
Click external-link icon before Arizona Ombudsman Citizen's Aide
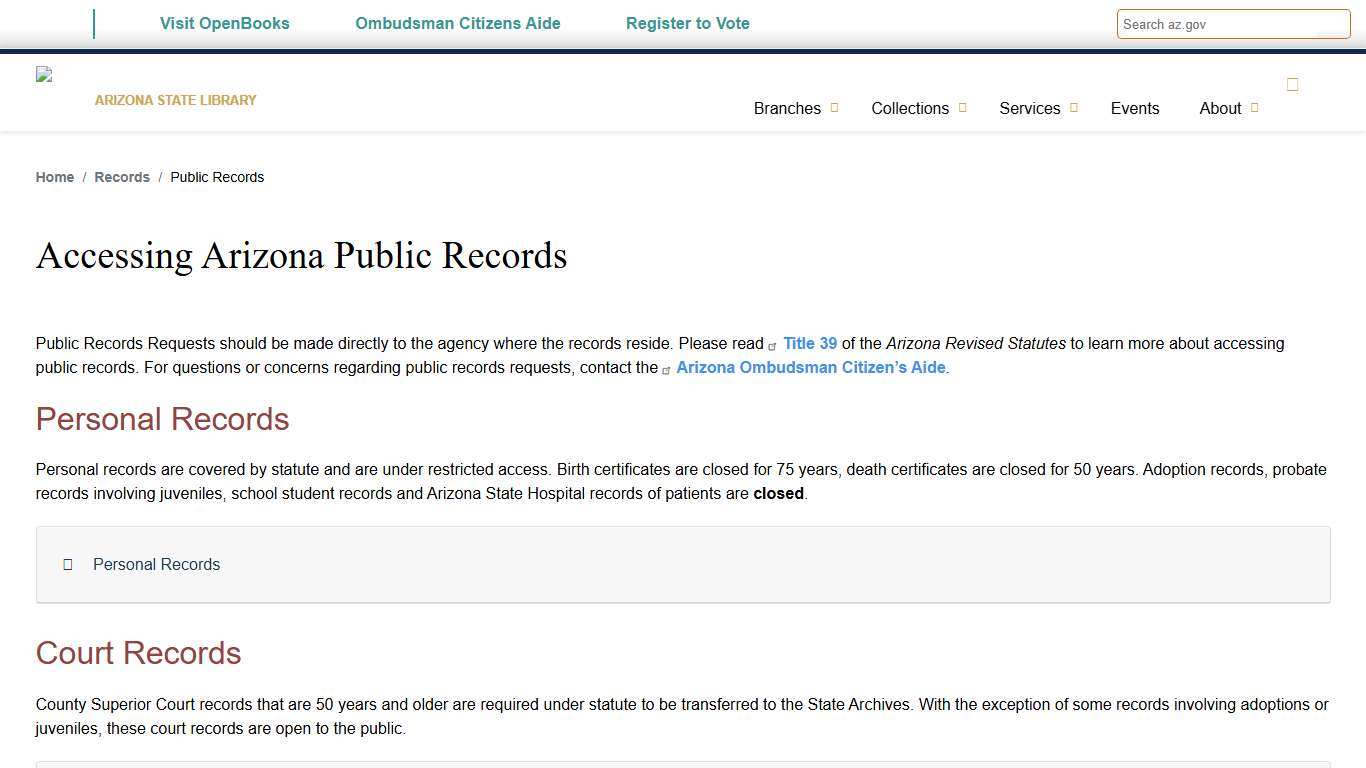pos(667,369)
